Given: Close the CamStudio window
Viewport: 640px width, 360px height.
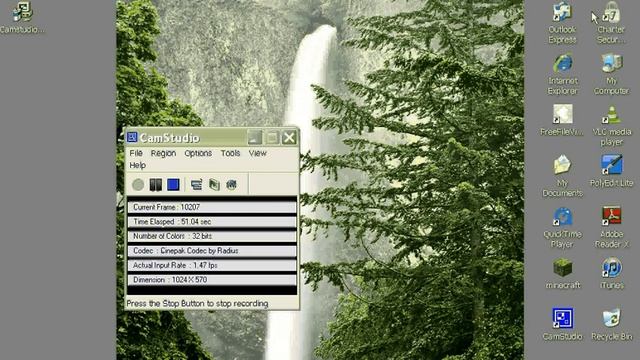Looking at the screenshot, I should [289, 138].
